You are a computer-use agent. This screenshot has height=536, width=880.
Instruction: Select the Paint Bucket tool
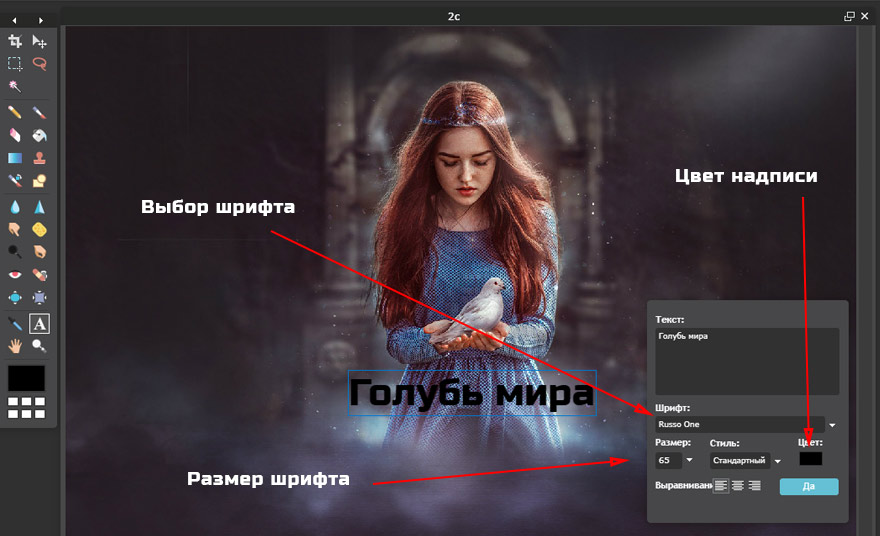[x=40, y=135]
